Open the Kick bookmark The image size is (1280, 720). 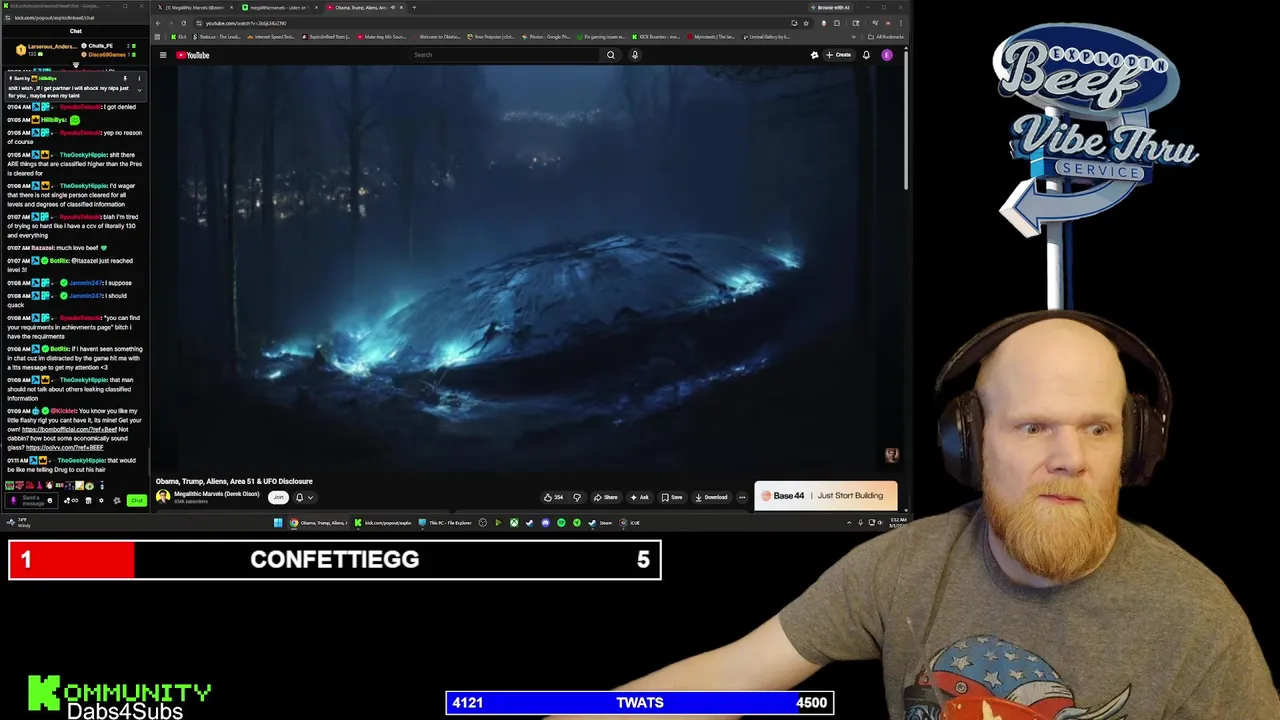(179, 37)
